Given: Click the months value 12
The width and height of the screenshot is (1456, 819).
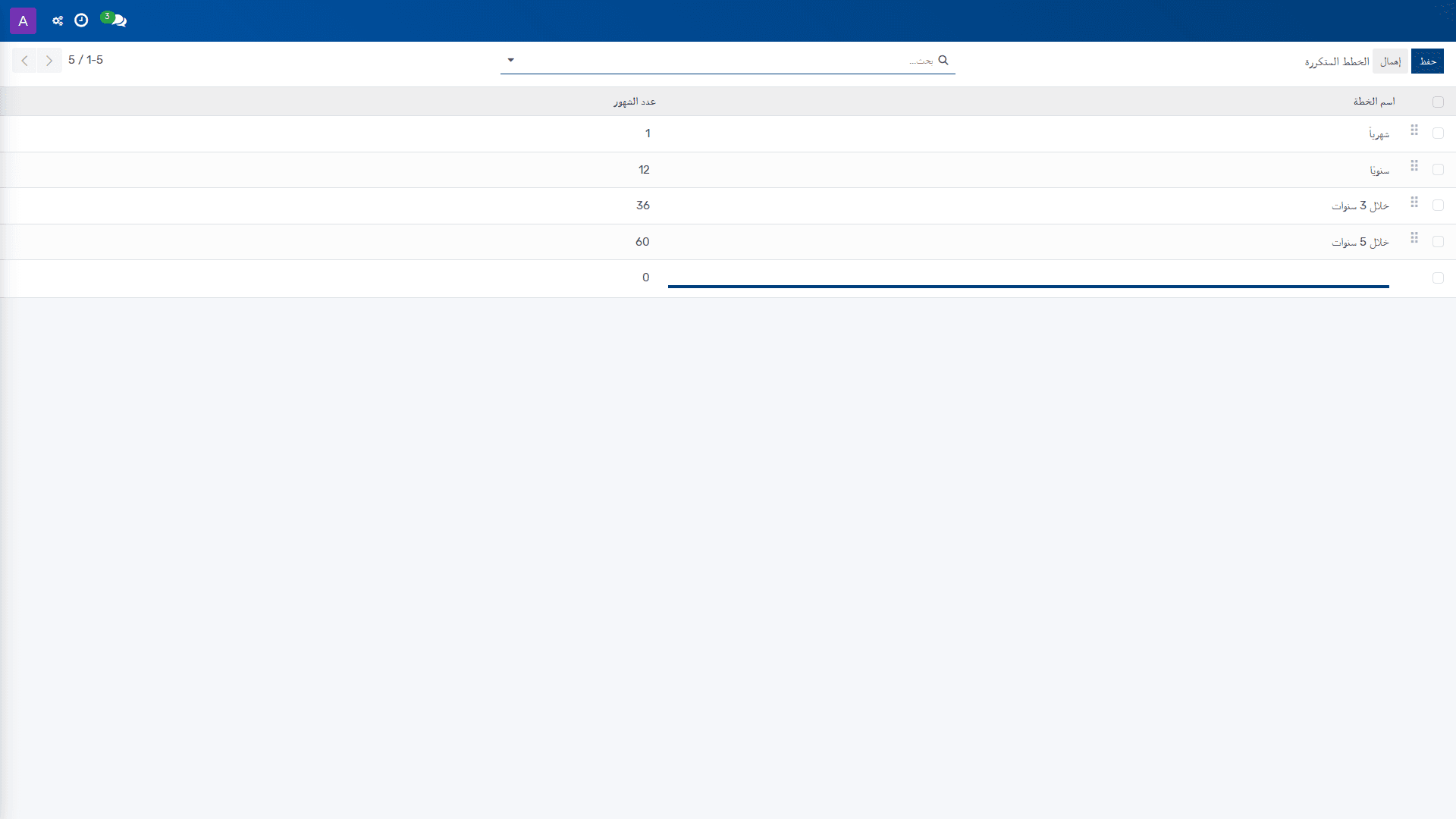Looking at the screenshot, I should (x=644, y=170).
